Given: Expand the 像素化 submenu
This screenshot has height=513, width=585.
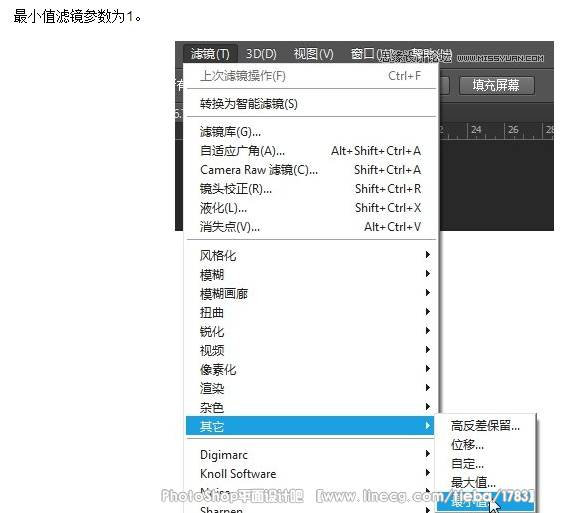Looking at the screenshot, I should 311,370.
